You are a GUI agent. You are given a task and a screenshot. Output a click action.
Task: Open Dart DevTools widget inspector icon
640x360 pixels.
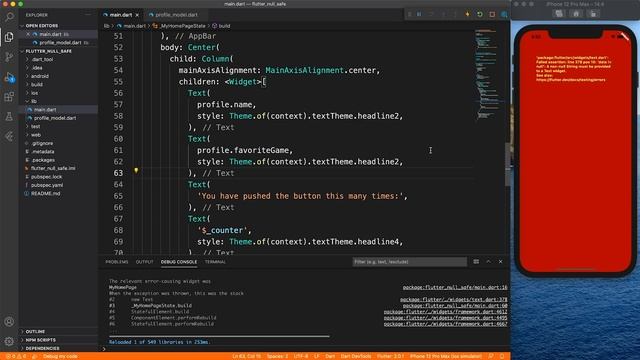[x=504, y=15]
